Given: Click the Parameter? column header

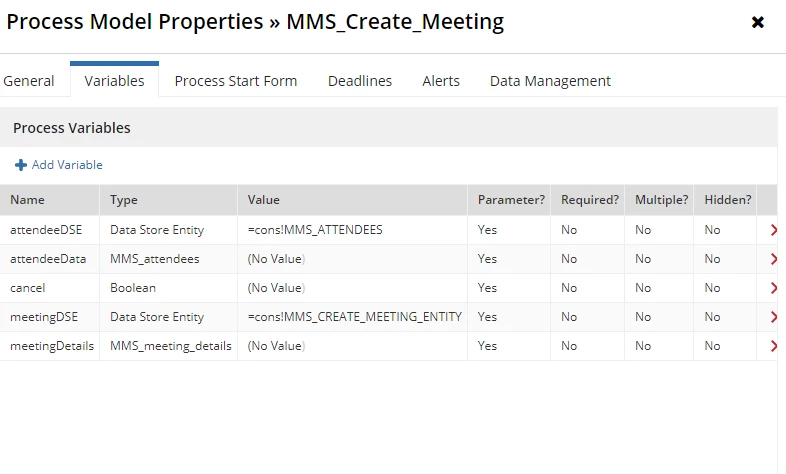Looking at the screenshot, I should pyautogui.click(x=509, y=200).
